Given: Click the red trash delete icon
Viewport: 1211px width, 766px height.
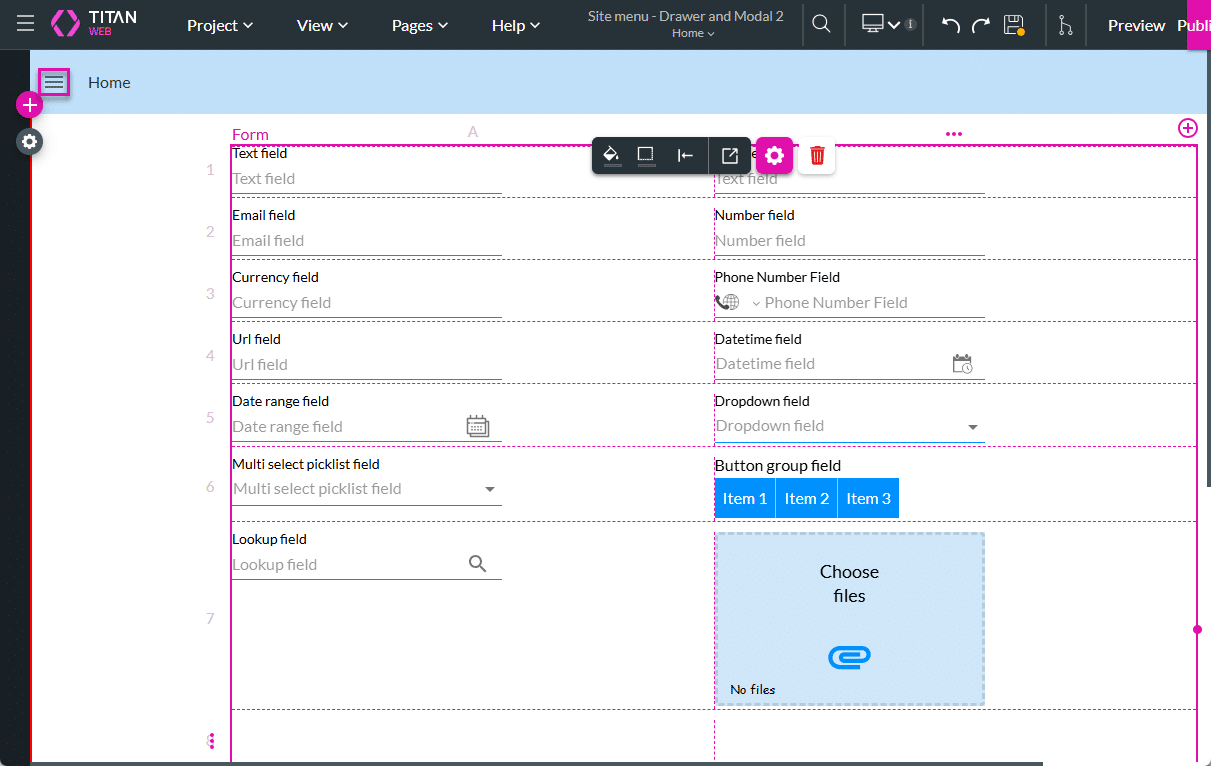Looking at the screenshot, I should click(817, 155).
